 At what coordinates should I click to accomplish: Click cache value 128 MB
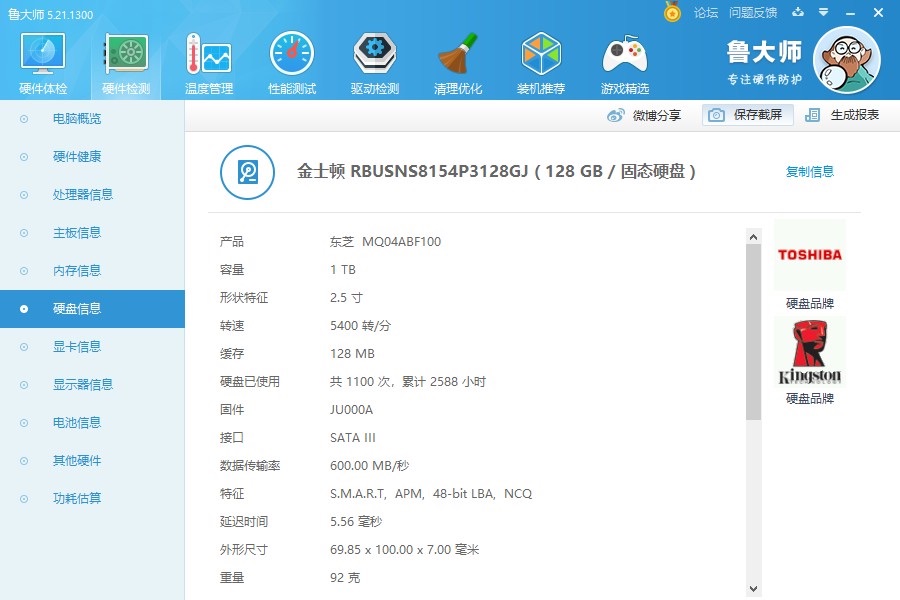tap(352, 354)
